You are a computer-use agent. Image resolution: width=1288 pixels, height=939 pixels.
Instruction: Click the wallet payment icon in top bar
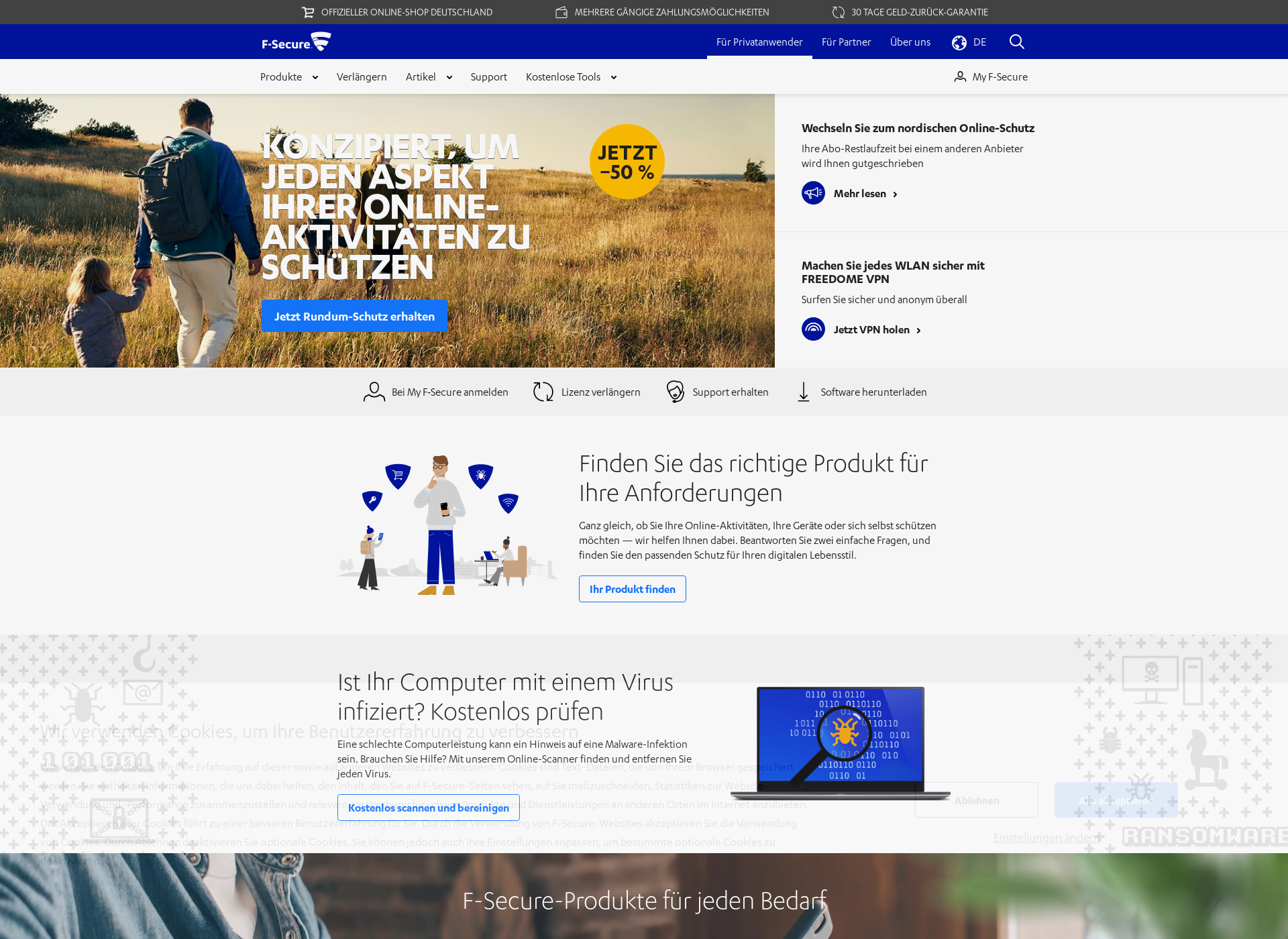(561, 12)
